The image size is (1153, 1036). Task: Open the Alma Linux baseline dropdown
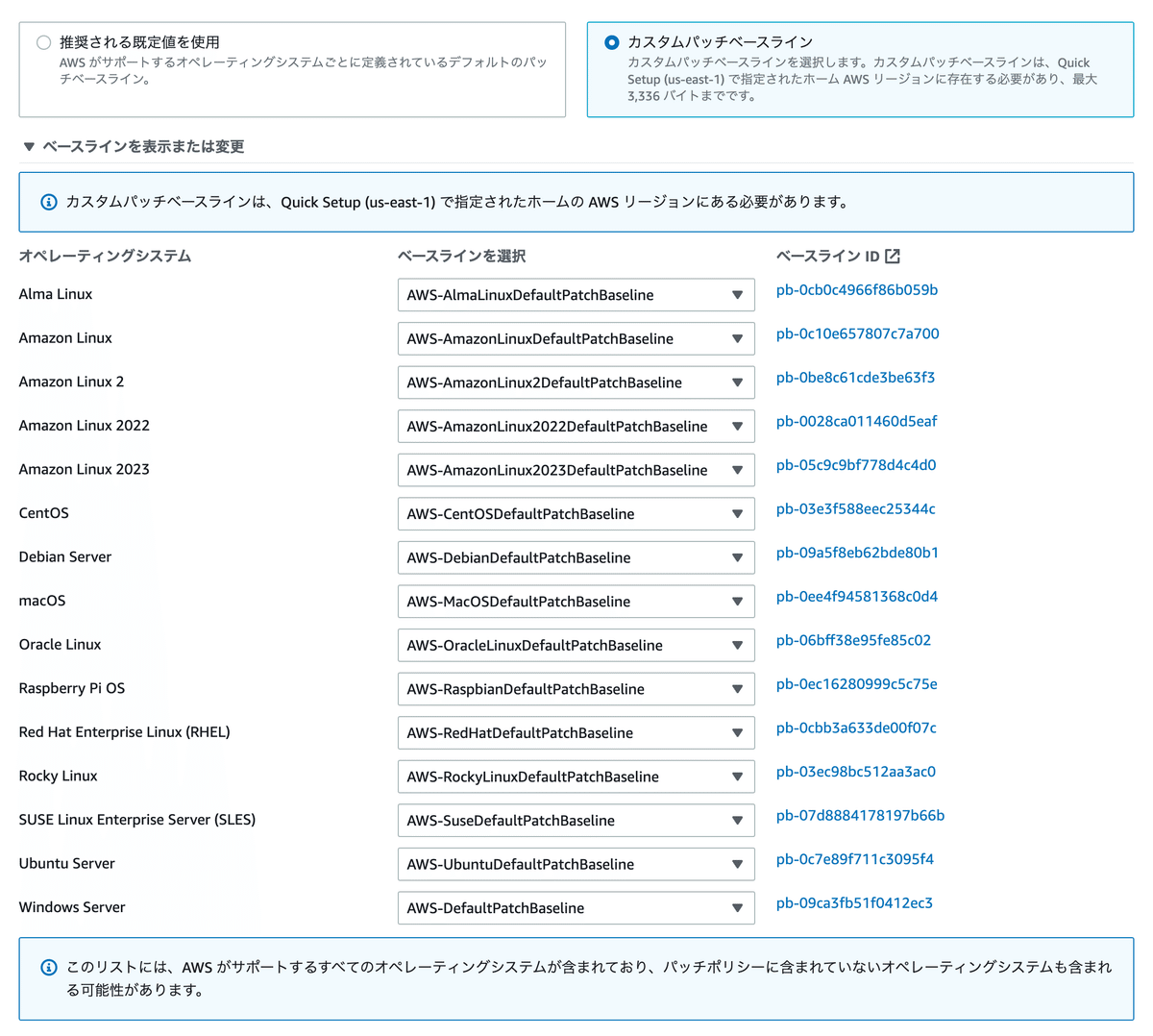click(576, 295)
